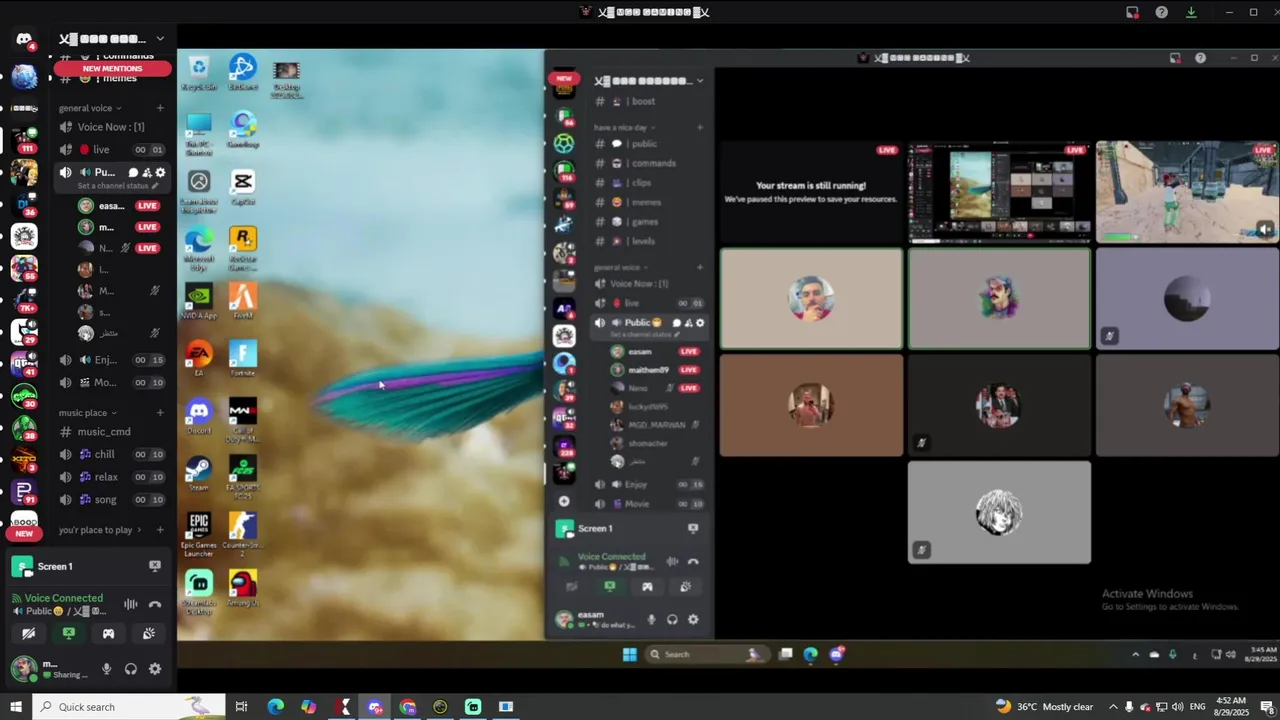
Task: Open the server with 36 badge
Action: [24, 205]
